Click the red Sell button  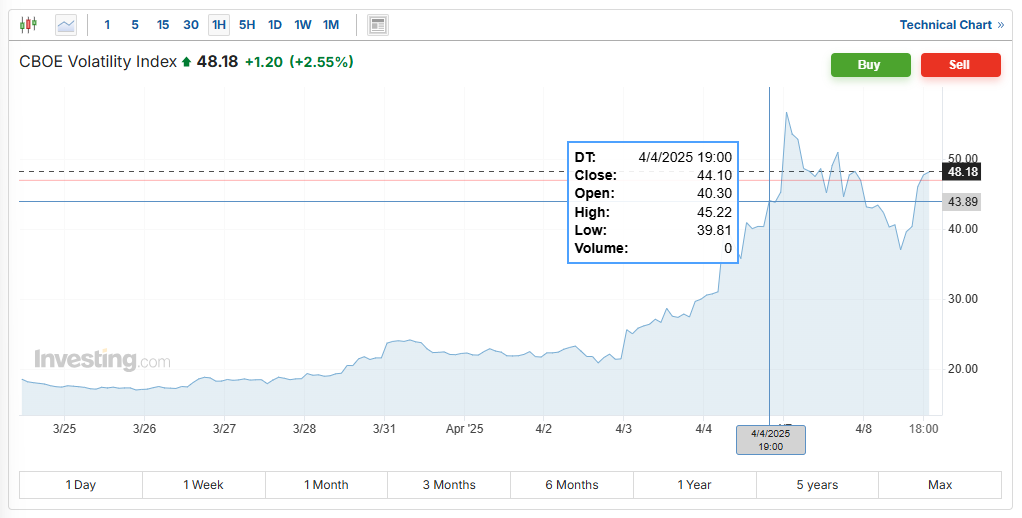click(960, 65)
